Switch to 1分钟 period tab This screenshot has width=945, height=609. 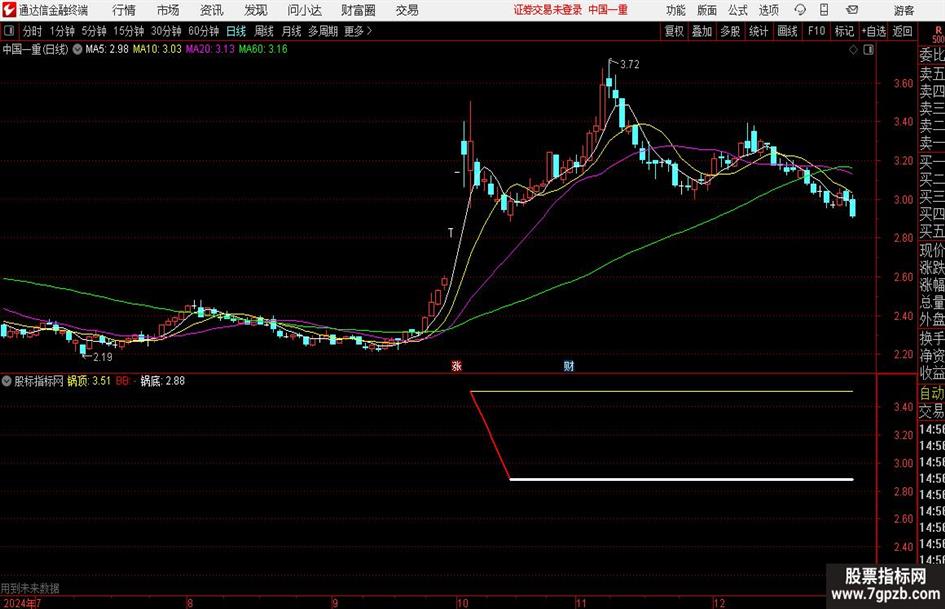coord(62,31)
